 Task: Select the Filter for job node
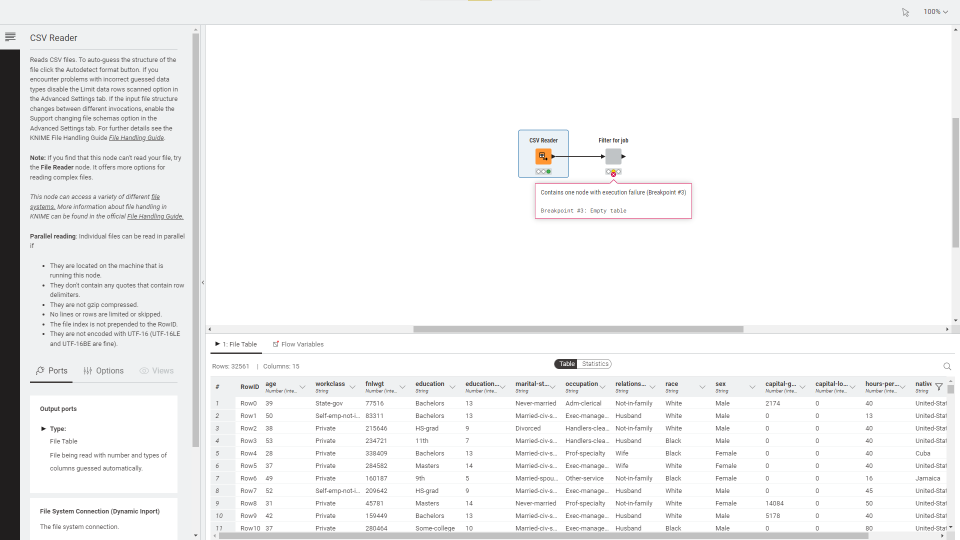(613, 156)
